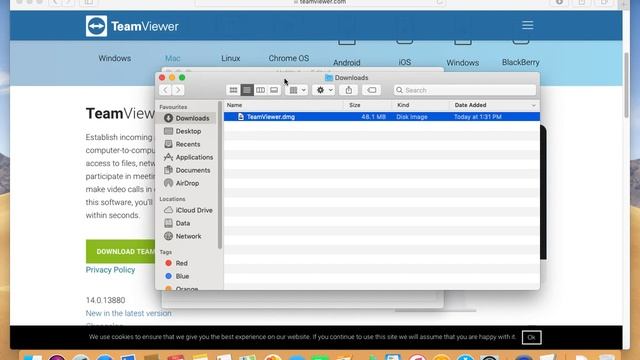Maximize the Finder Downloads window
640x360 pixels.
(x=182, y=78)
